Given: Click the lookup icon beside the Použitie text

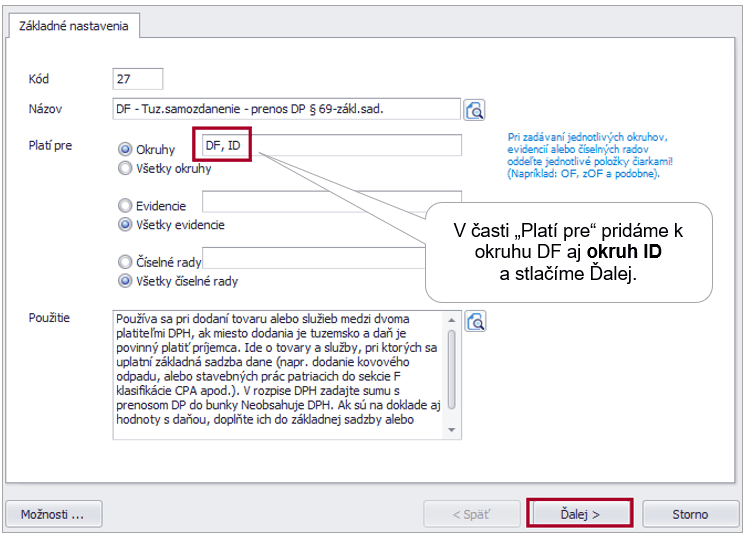Looking at the screenshot, I should pyautogui.click(x=475, y=322).
